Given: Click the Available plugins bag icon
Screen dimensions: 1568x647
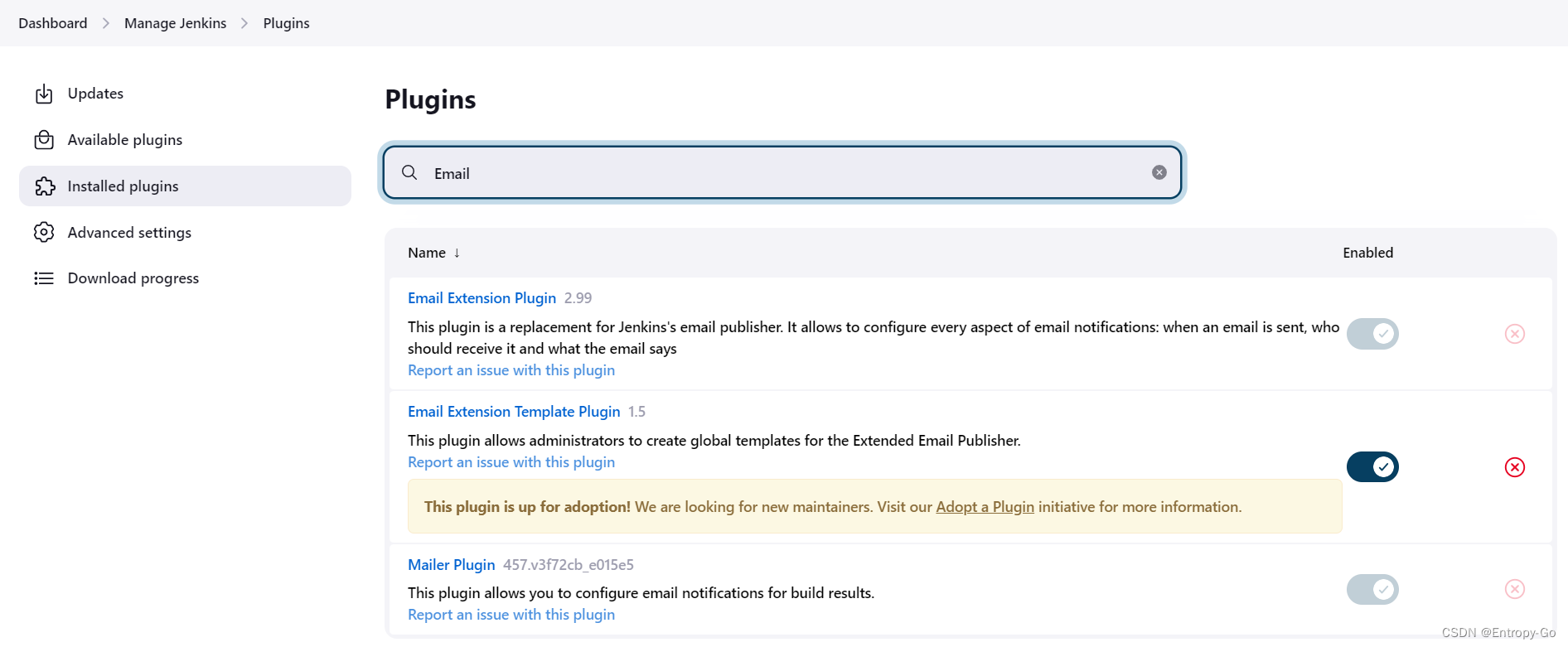Looking at the screenshot, I should pyautogui.click(x=44, y=140).
